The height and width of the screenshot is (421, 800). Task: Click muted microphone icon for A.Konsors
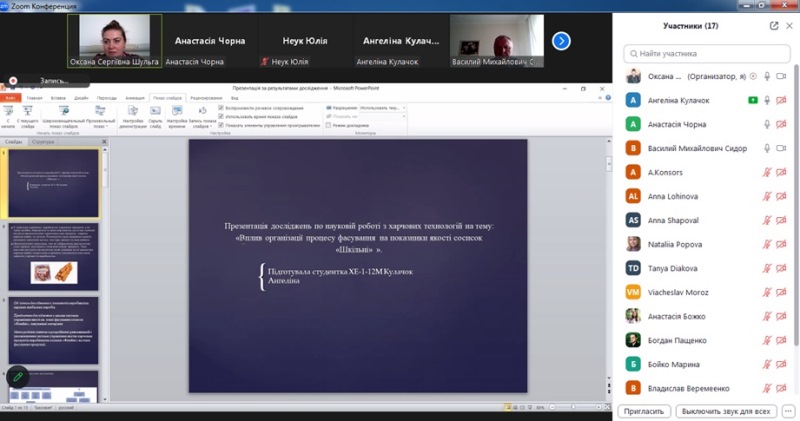[x=767, y=172]
